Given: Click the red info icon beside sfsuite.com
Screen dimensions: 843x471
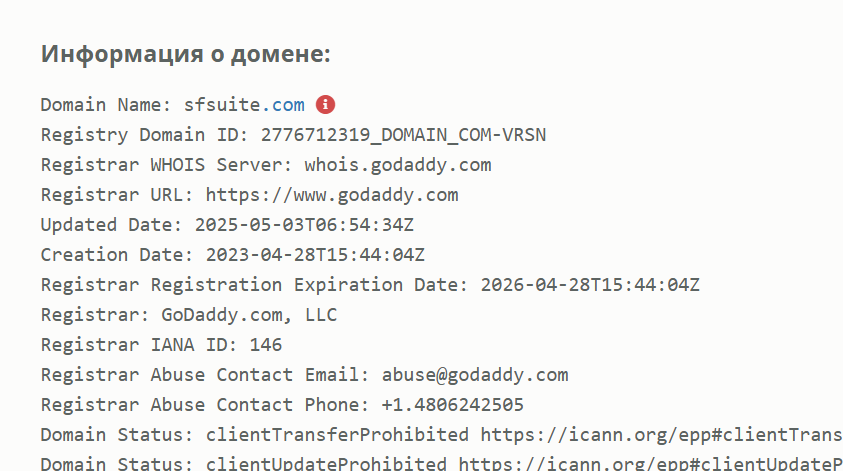Looking at the screenshot, I should pos(325,104).
